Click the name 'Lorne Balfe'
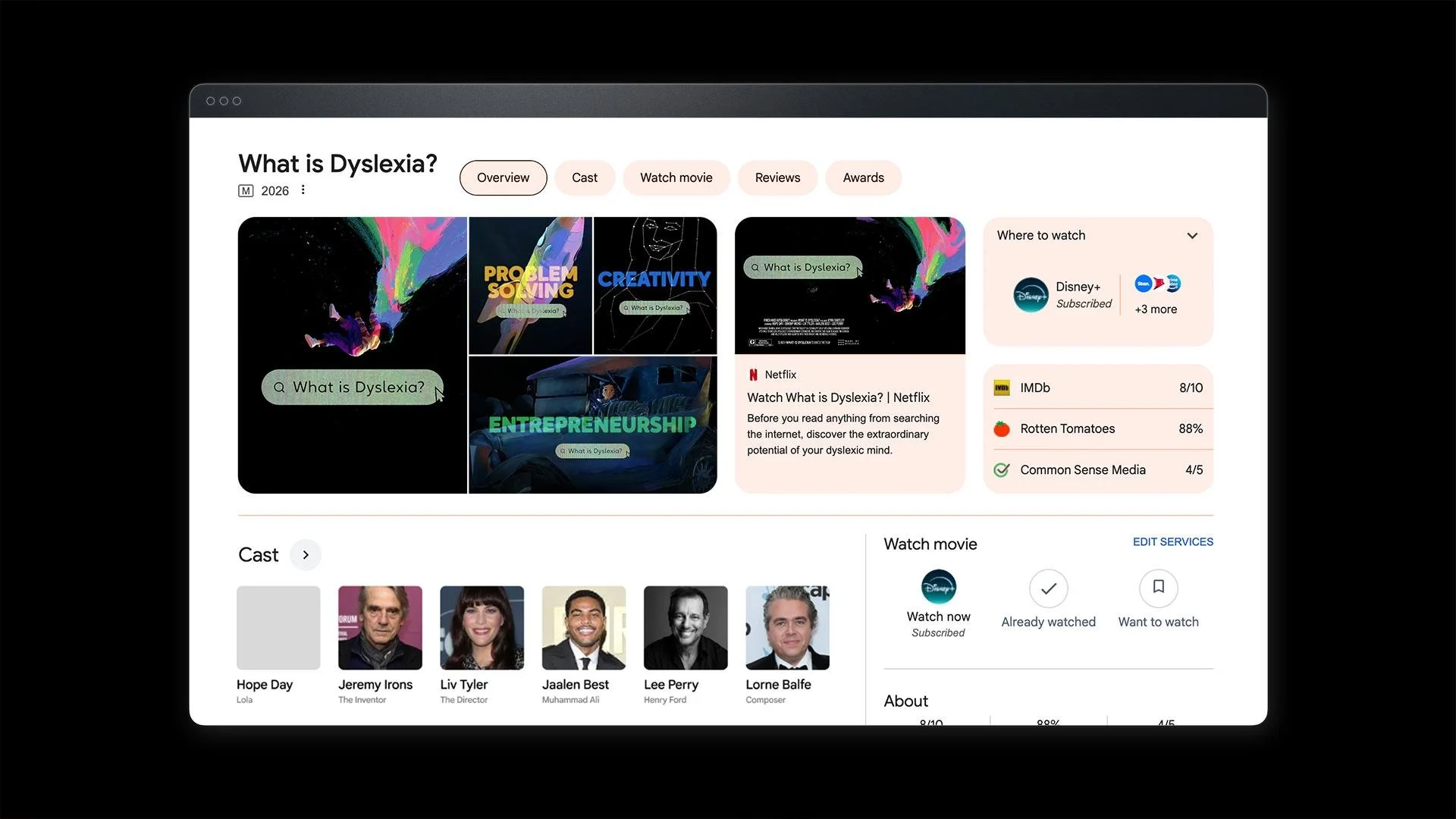 tap(778, 685)
